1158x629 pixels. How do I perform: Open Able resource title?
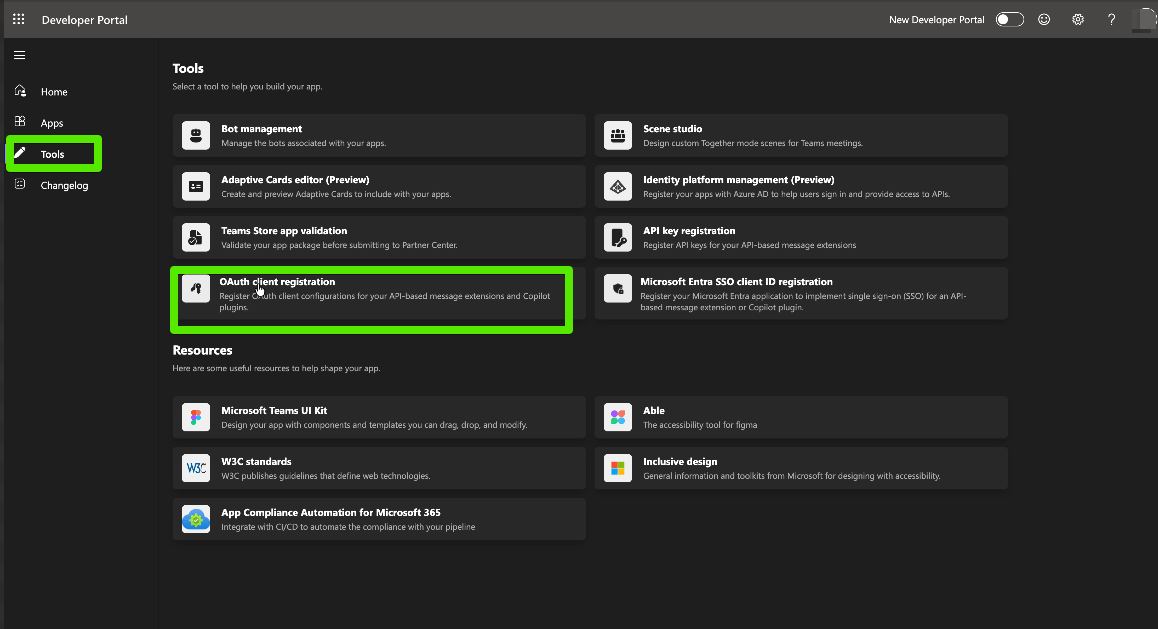point(654,410)
